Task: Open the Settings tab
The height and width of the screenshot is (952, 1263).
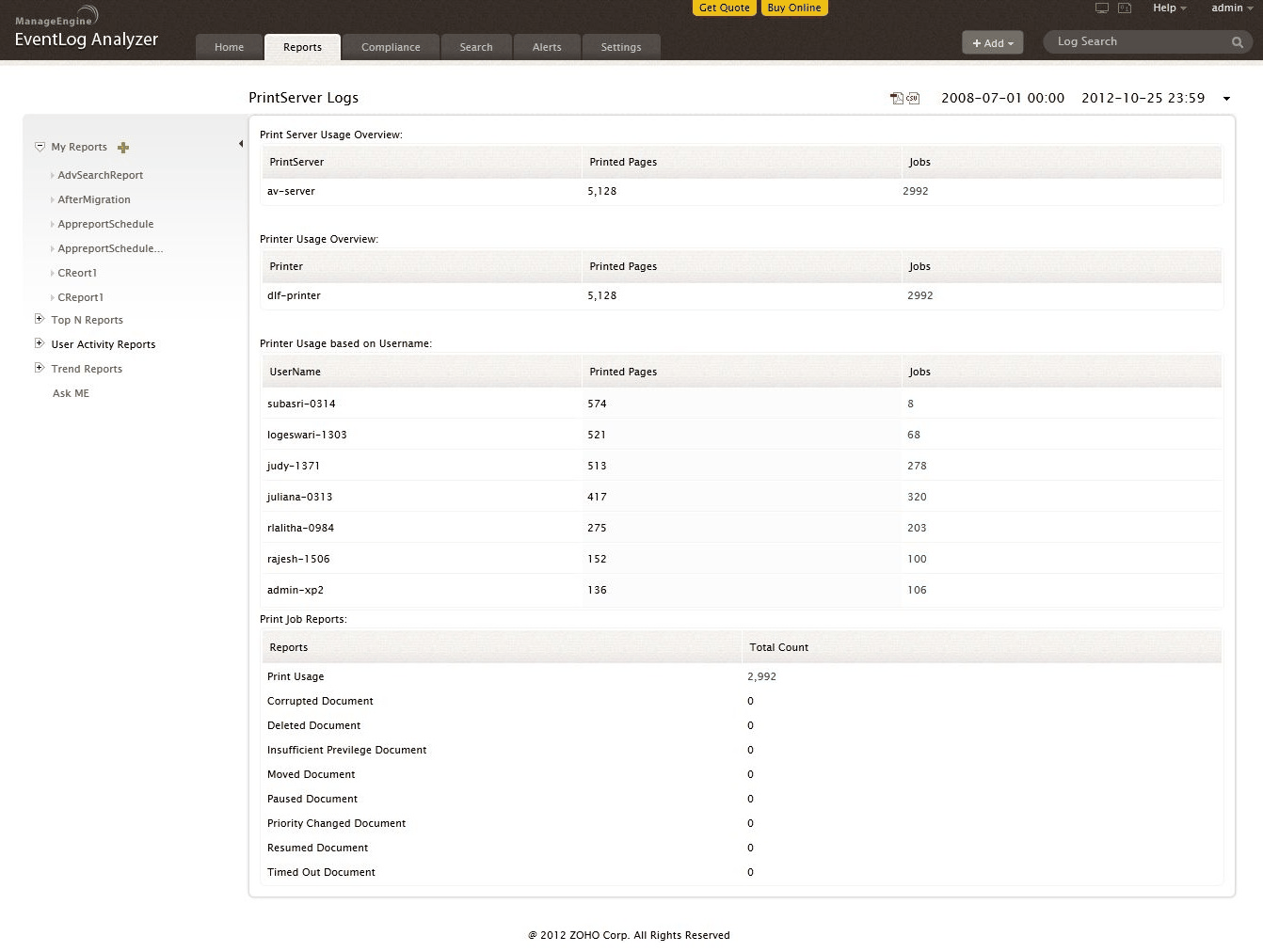Action: pos(621,46)
